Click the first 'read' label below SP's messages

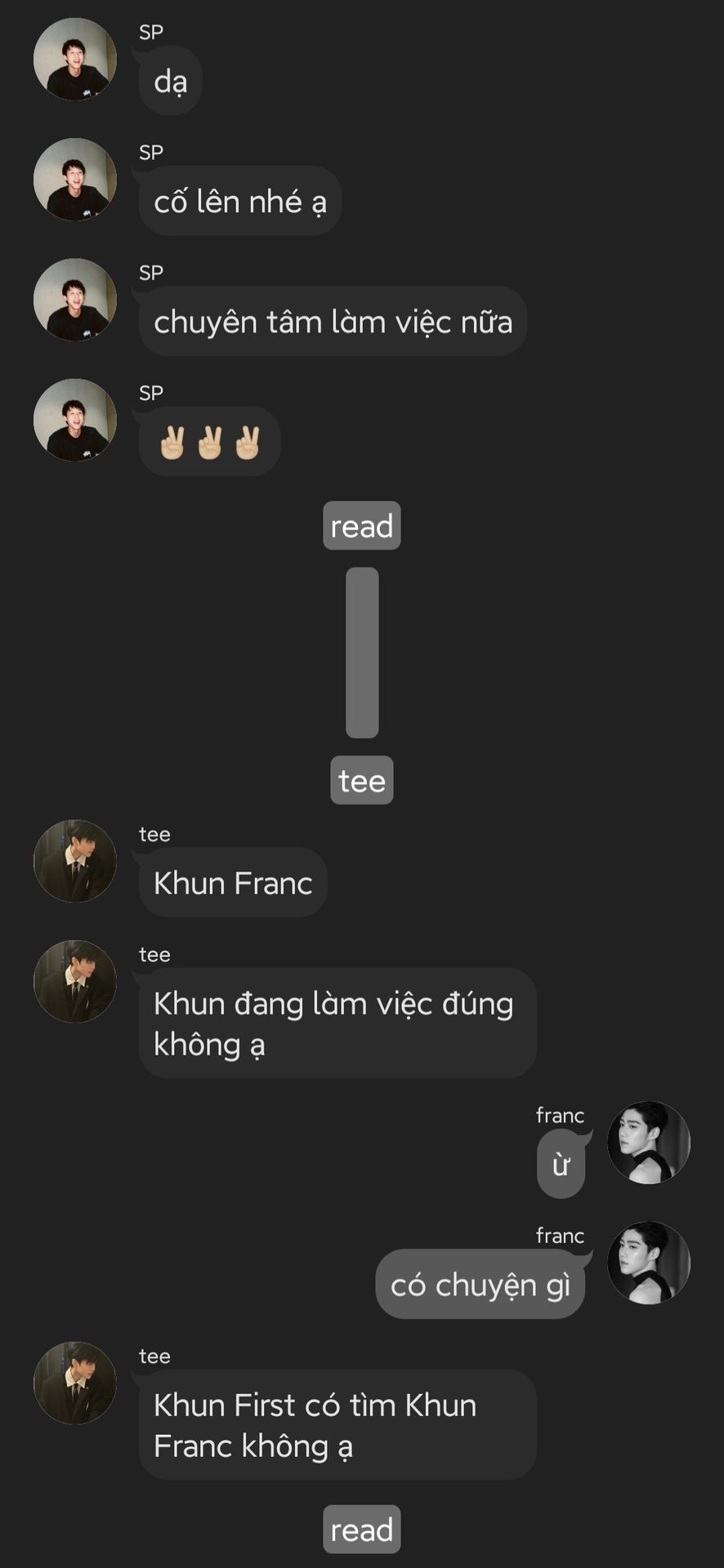coord(362,525)
